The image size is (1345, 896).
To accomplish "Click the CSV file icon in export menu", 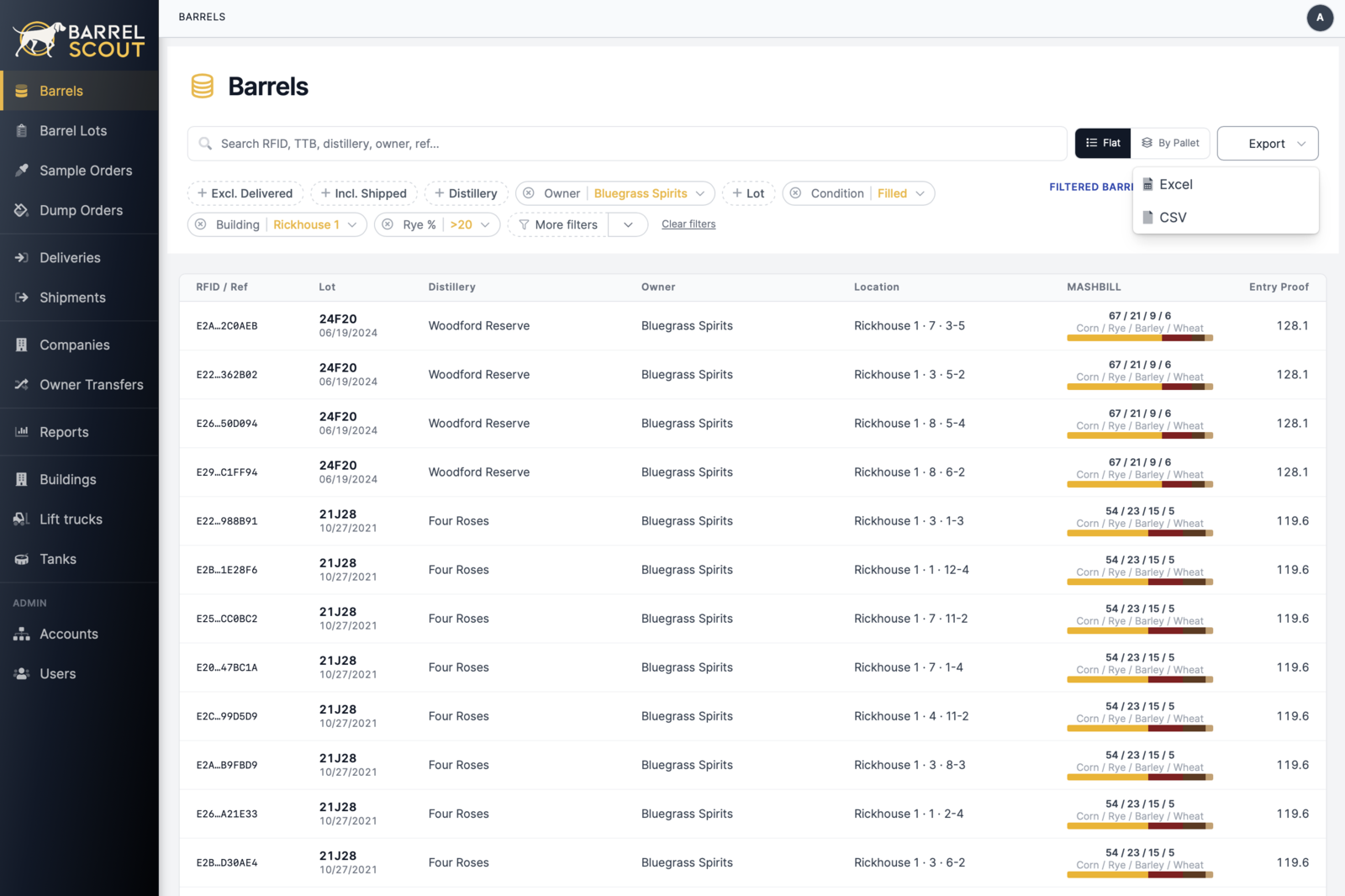I will [x=1147, y=218].
